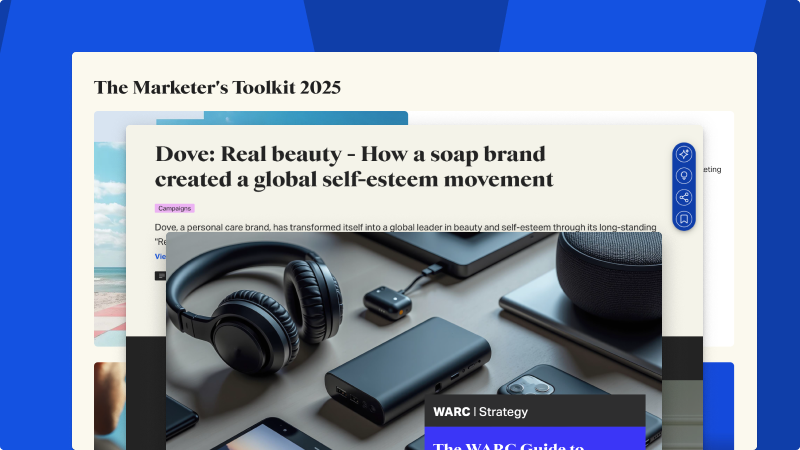Open the beach sky thumbnail image
800x450 pixels.
tap(110, 229)
